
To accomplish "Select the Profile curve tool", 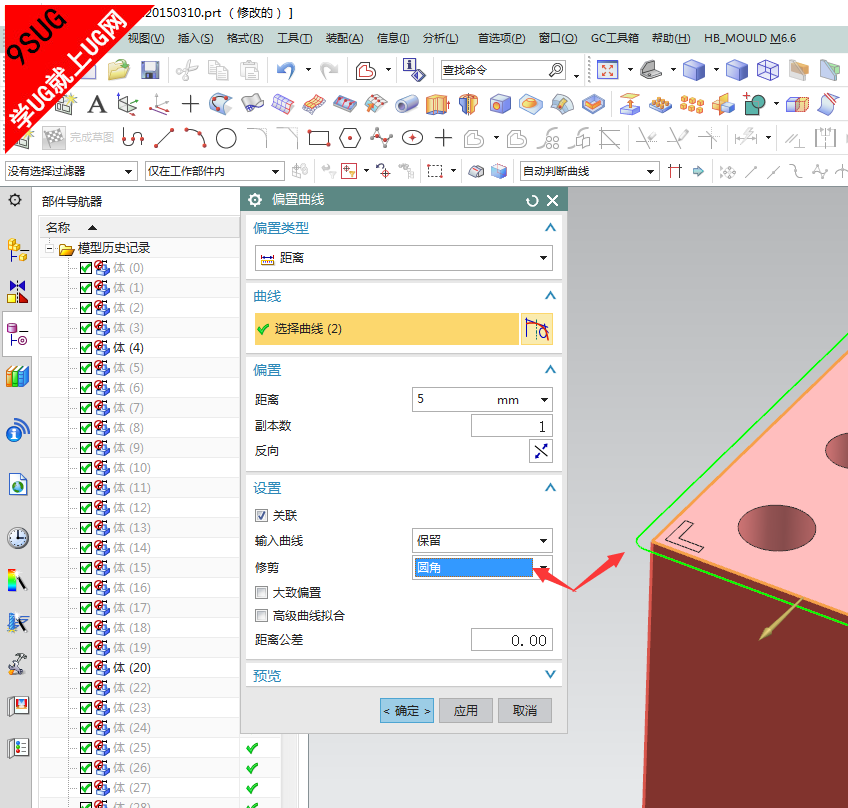I will point(133,138).
